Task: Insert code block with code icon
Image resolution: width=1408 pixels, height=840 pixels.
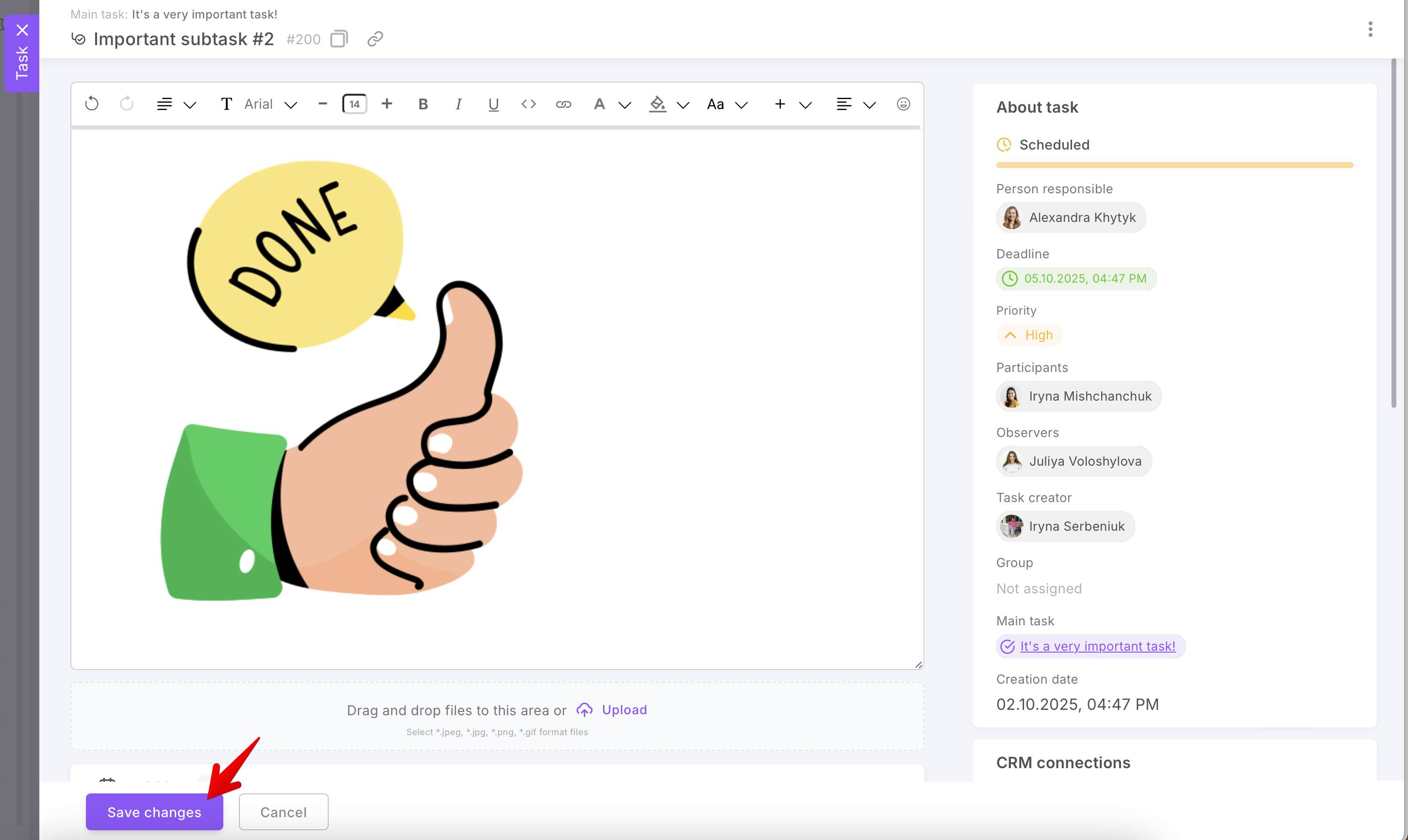Action: (529, 104)
